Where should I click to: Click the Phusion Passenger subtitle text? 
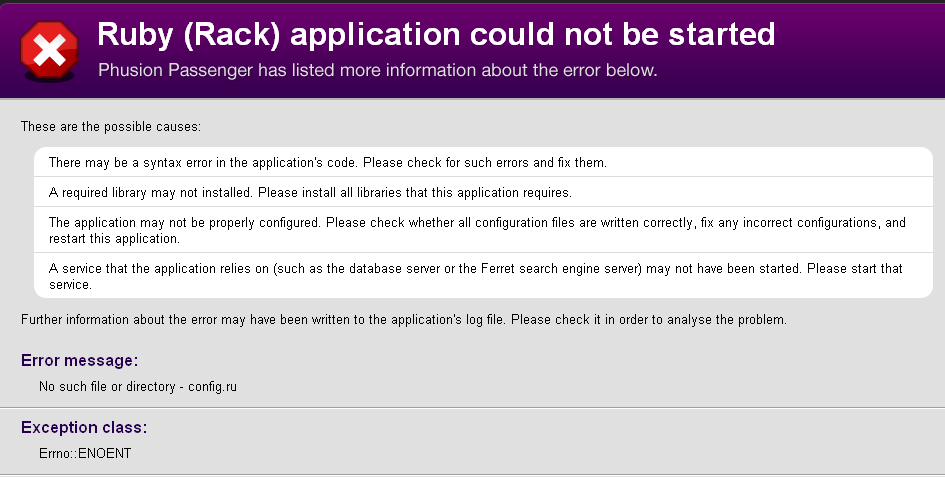click(377, 70)
